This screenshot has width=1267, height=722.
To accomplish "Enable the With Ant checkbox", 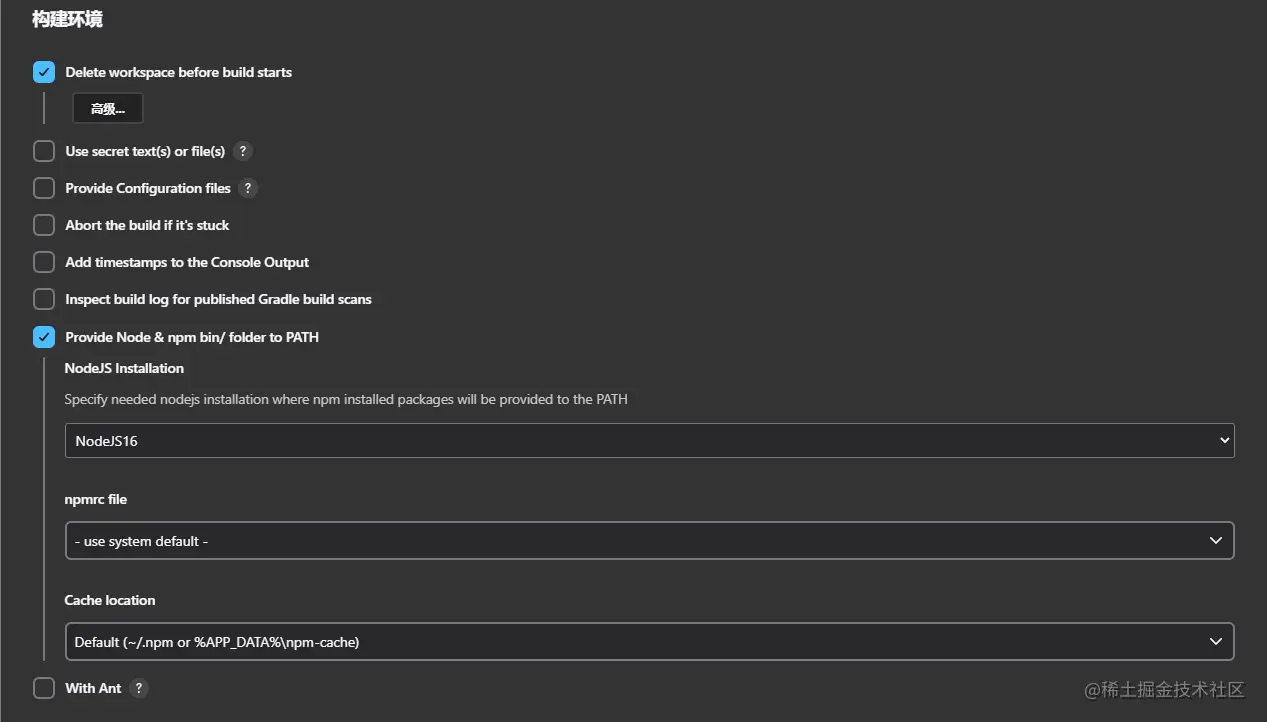I will pyautogui.click(x=44, y=688).
